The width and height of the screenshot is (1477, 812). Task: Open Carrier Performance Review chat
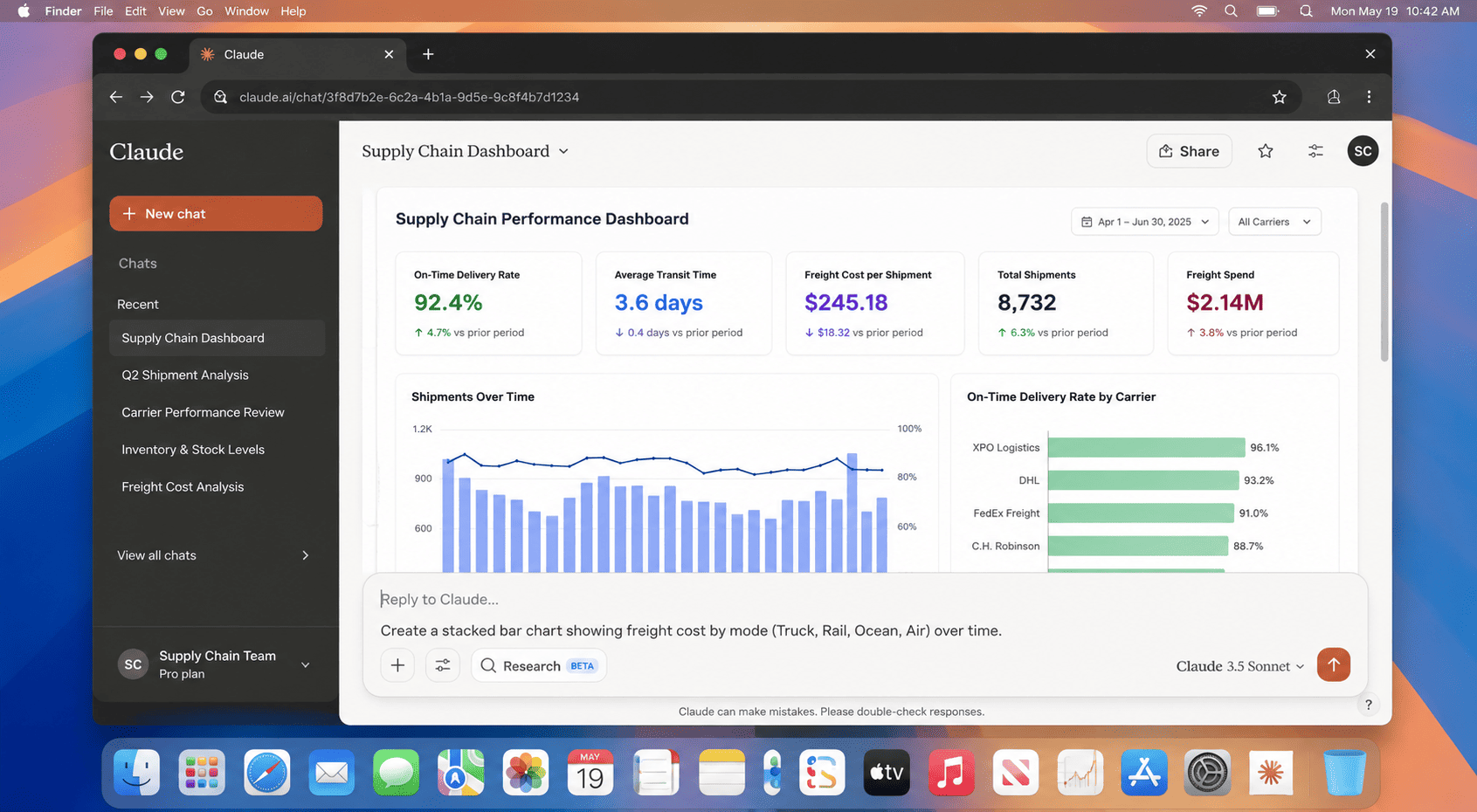pyautogui.click(x=217, y=412)
